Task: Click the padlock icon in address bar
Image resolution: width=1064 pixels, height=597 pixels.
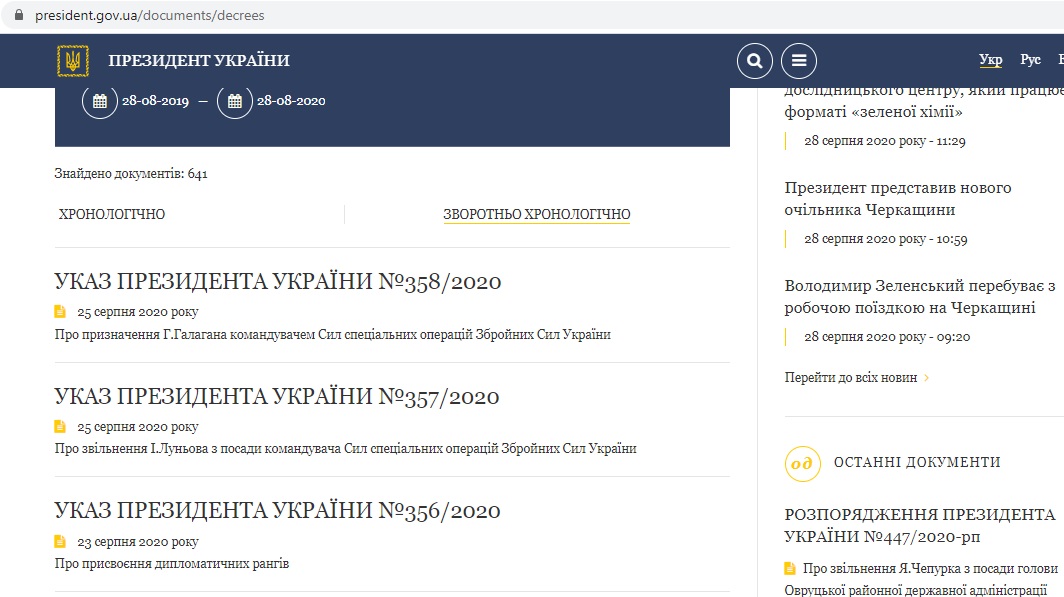Action: pos(19,15)
